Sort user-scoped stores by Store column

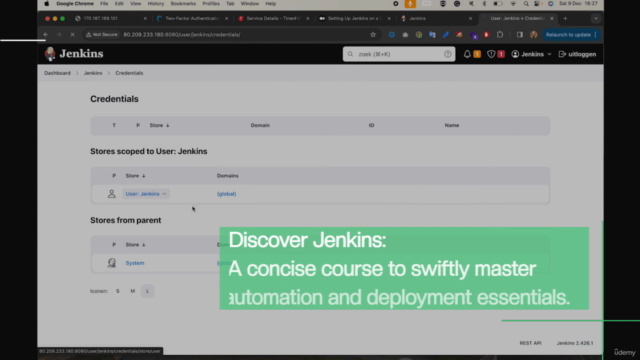(x=135, y=176)
